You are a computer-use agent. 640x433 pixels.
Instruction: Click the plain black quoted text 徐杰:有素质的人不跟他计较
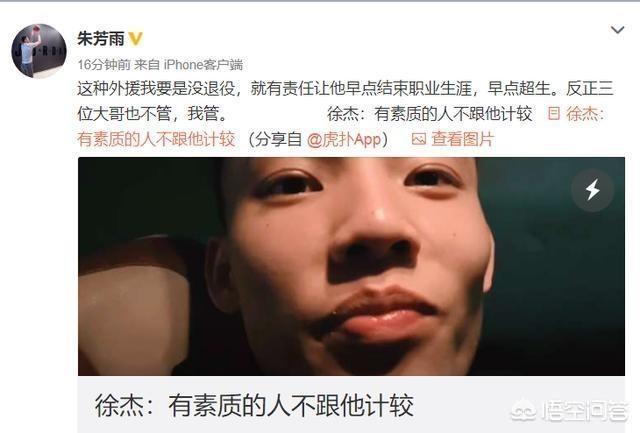(429, 114)
